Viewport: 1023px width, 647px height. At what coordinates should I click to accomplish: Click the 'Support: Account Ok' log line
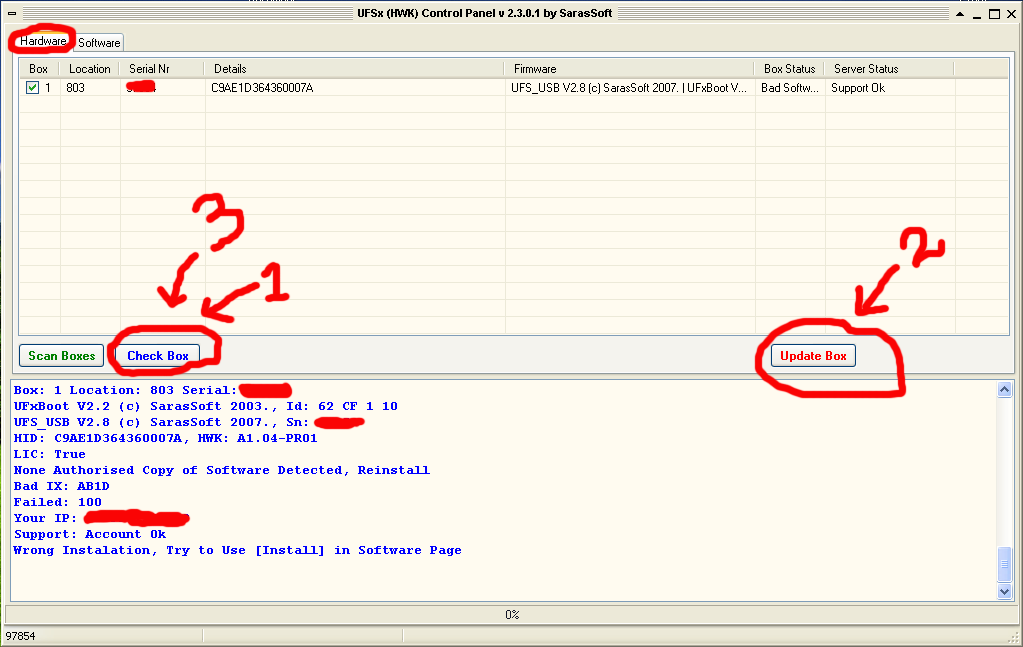point(90,534)
